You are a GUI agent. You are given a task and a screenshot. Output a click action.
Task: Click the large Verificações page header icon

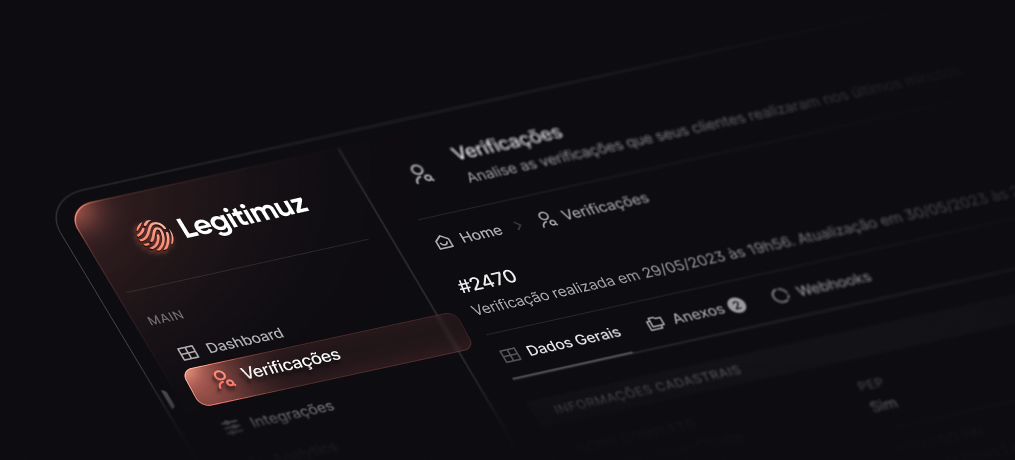[x=422, y=173]
